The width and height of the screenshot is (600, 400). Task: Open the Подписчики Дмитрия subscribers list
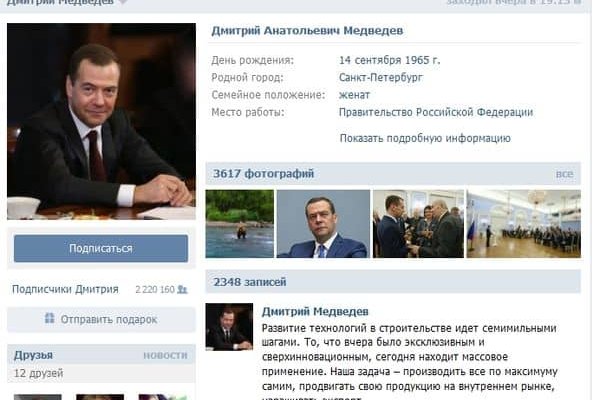pos(65,289)
